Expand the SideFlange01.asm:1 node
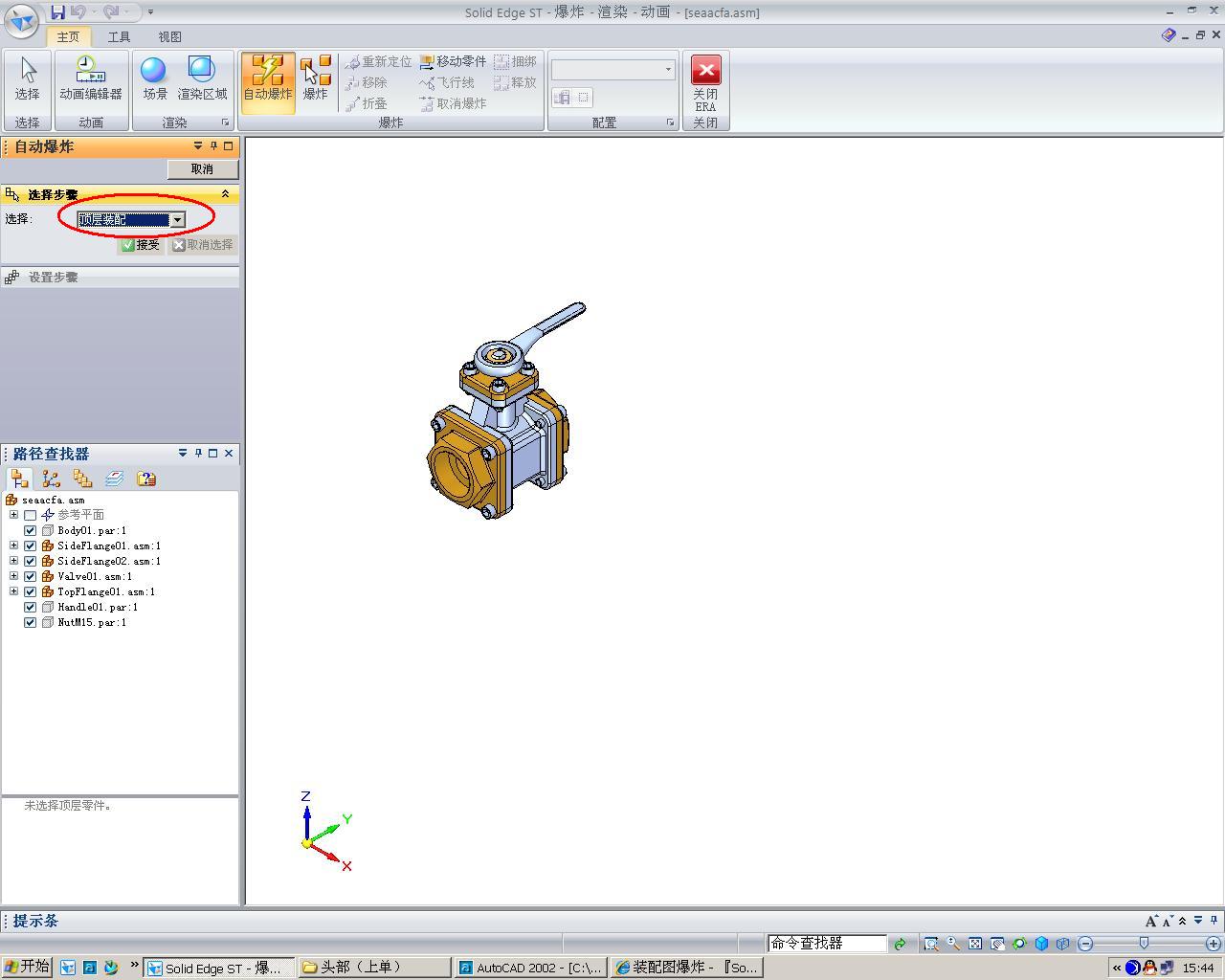Viewport: 1225px width, 980px height. coord(13,546)
